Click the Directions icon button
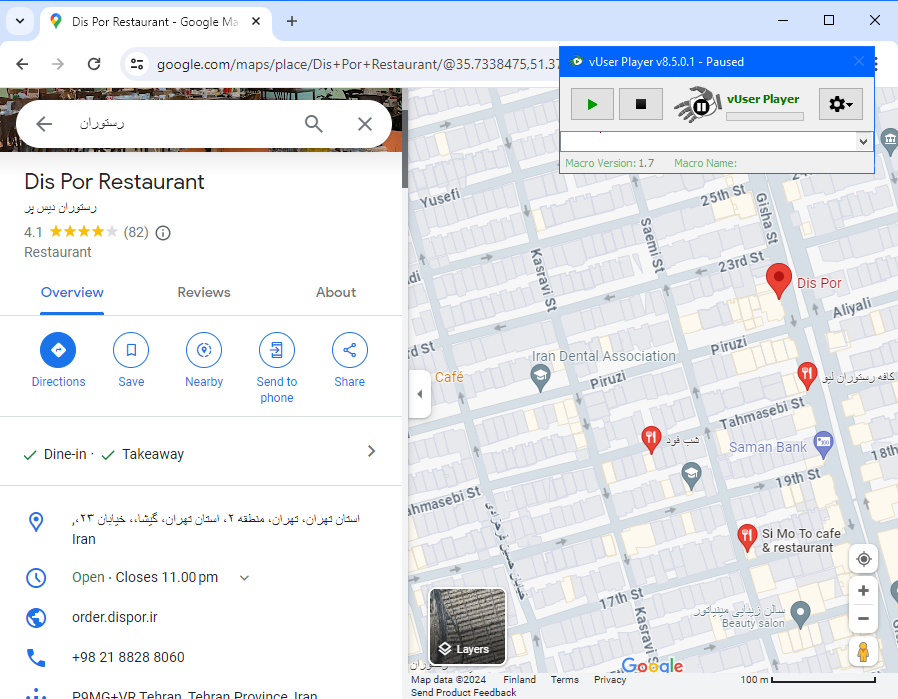Viewport: 898px width, 699px height. pos(58,350)
